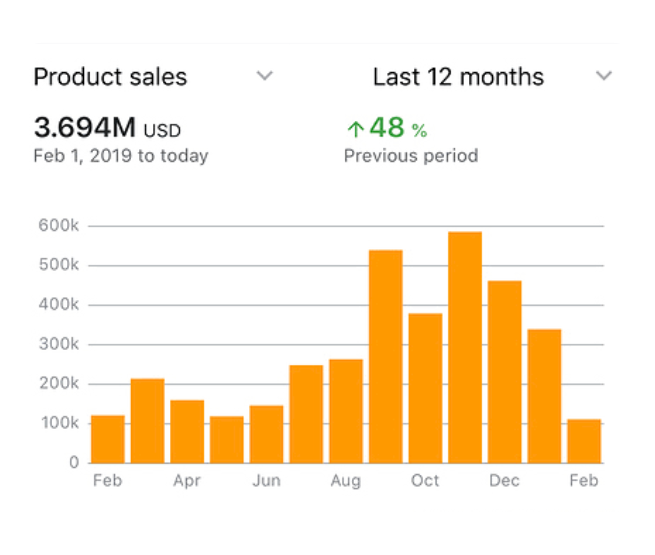Select the March sales bar
655x555 pixels.
coord(147,421)
